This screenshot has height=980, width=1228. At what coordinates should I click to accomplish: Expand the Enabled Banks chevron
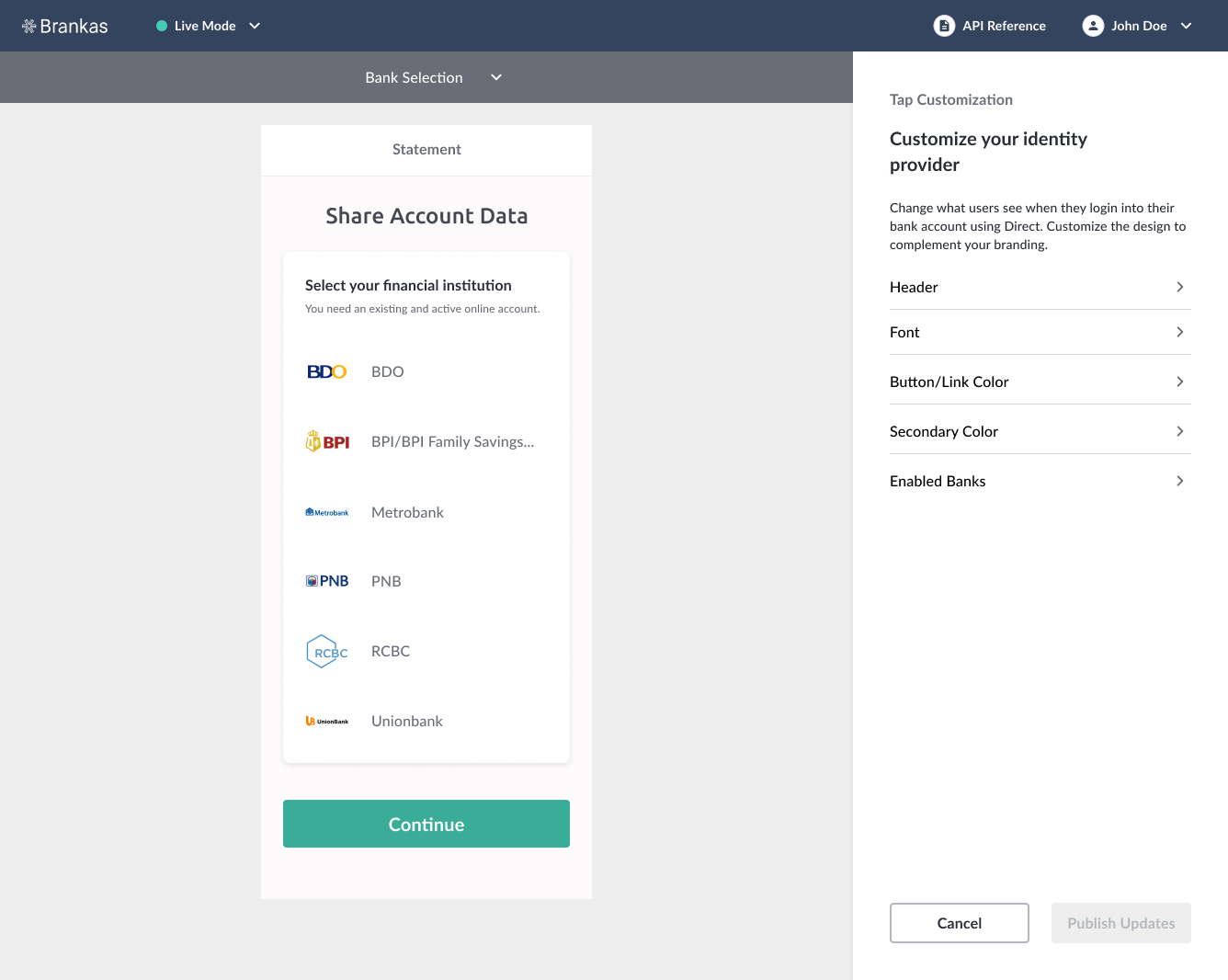click(1180, 481)
